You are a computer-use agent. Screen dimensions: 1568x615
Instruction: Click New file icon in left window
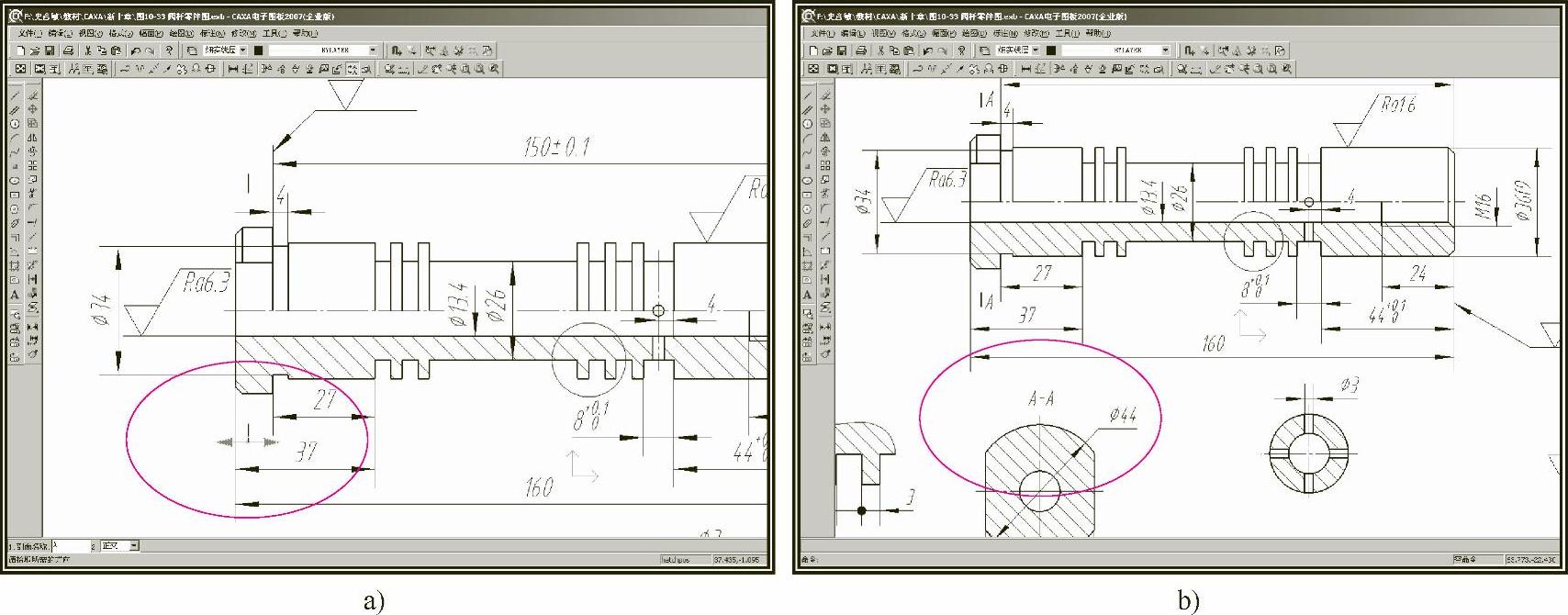tap(20, 50)
